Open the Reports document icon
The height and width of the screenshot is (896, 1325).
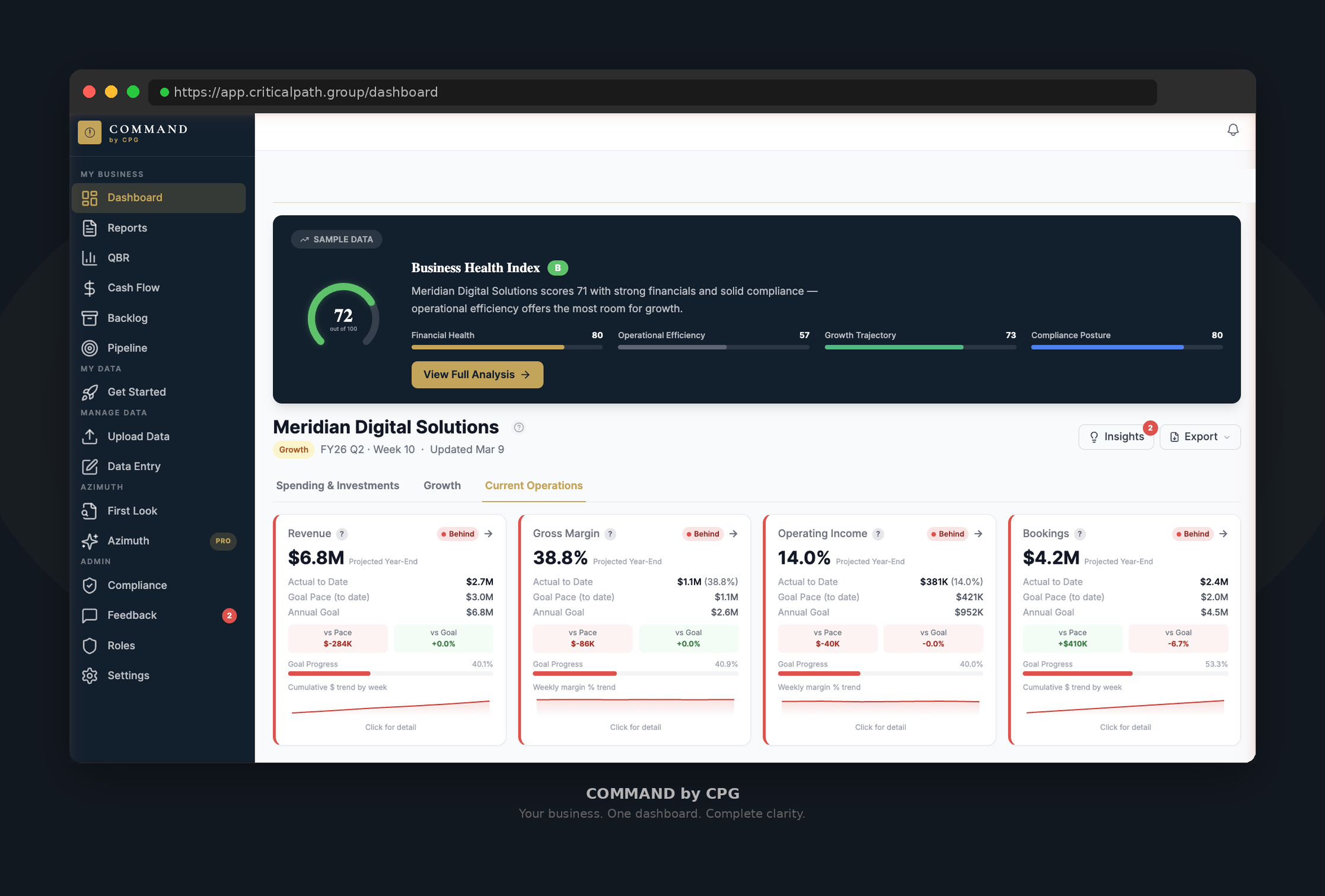pyautogui.click(x=90, y=228)
